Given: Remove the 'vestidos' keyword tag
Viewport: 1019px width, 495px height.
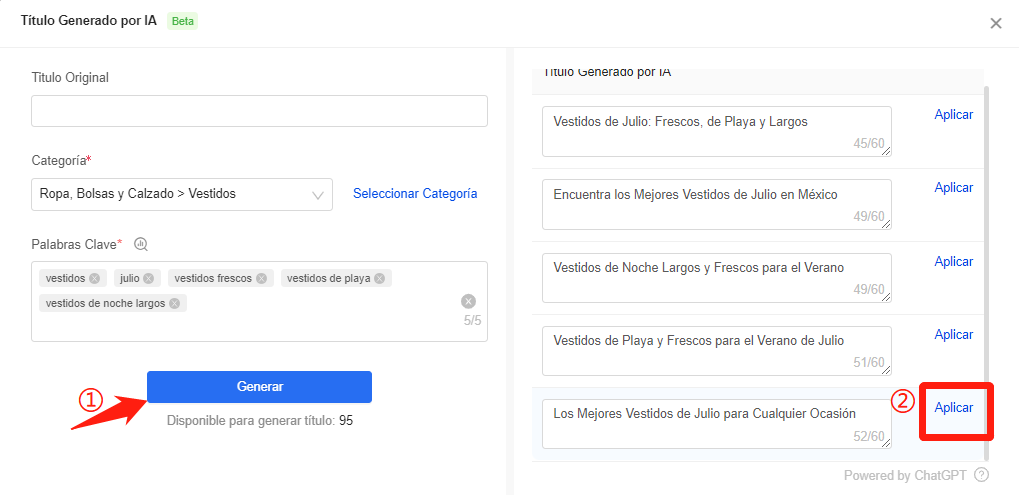Looking at the screenshot, I should [94, 279].
